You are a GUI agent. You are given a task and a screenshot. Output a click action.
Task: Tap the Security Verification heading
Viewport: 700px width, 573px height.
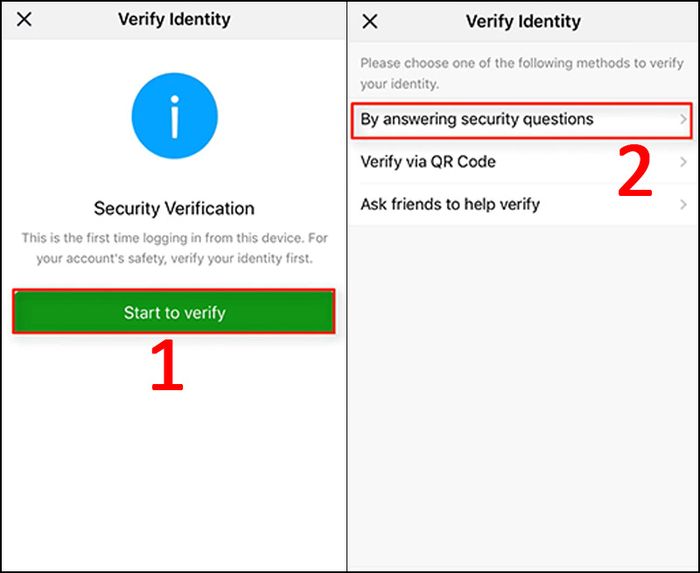(174, 208)
